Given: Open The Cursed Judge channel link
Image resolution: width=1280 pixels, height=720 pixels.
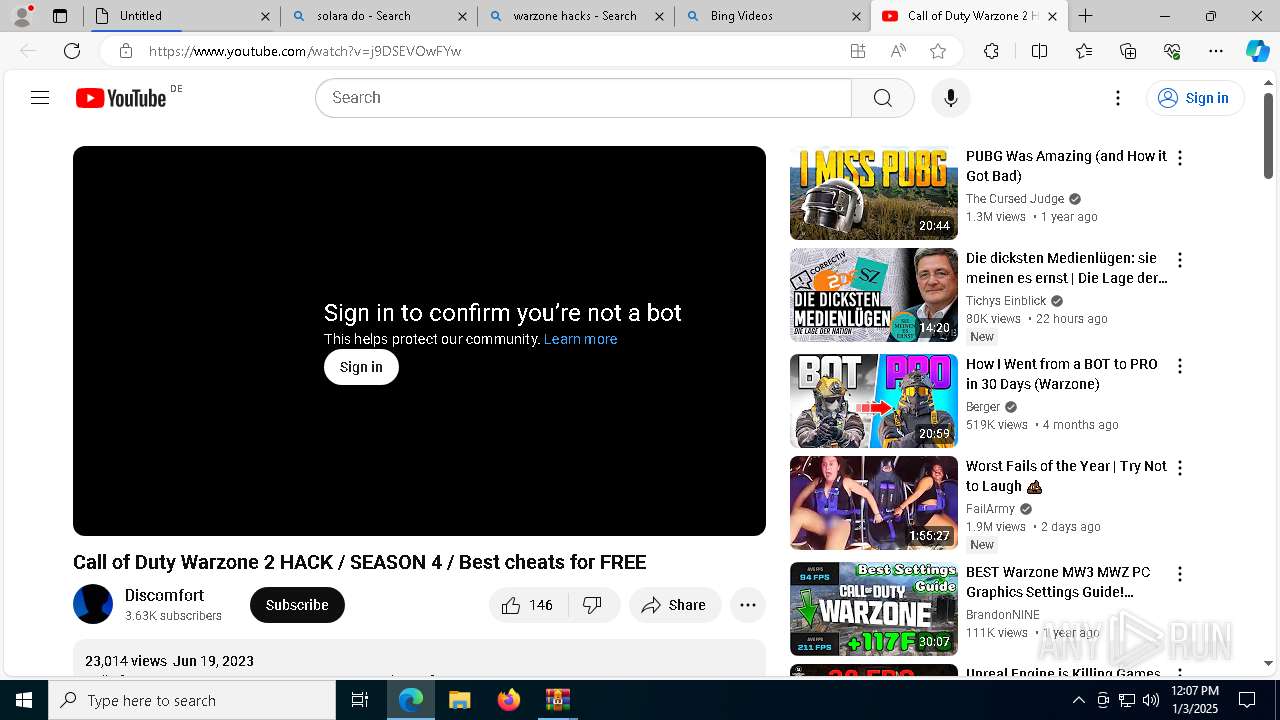Looking at the screenshot, I should click(x=1015, y=199).
